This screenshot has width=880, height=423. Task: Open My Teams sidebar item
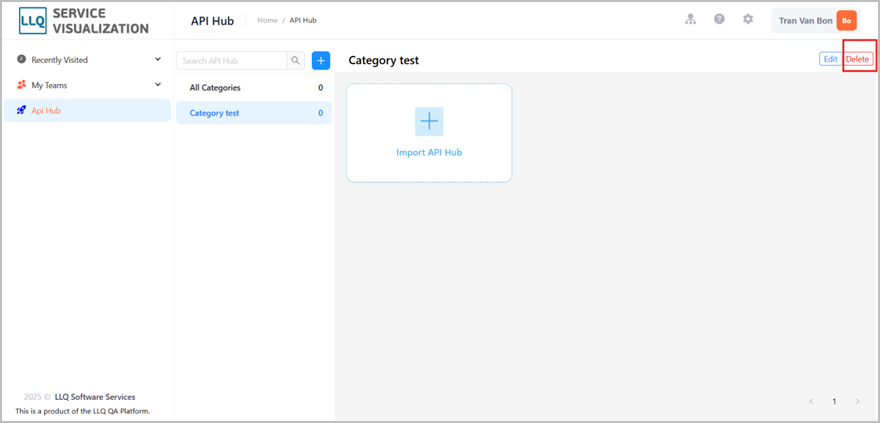87,85
